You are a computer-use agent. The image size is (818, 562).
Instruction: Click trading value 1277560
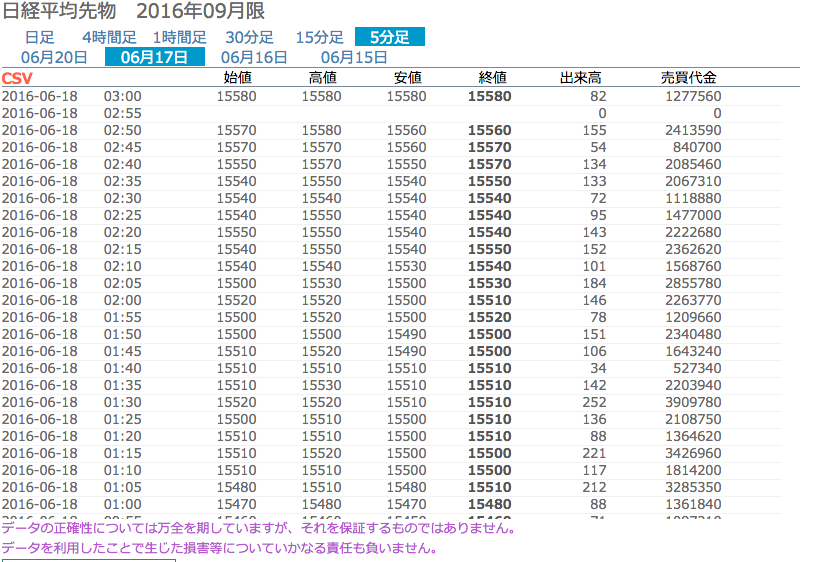pyautogui.click(x=693, y=97)
